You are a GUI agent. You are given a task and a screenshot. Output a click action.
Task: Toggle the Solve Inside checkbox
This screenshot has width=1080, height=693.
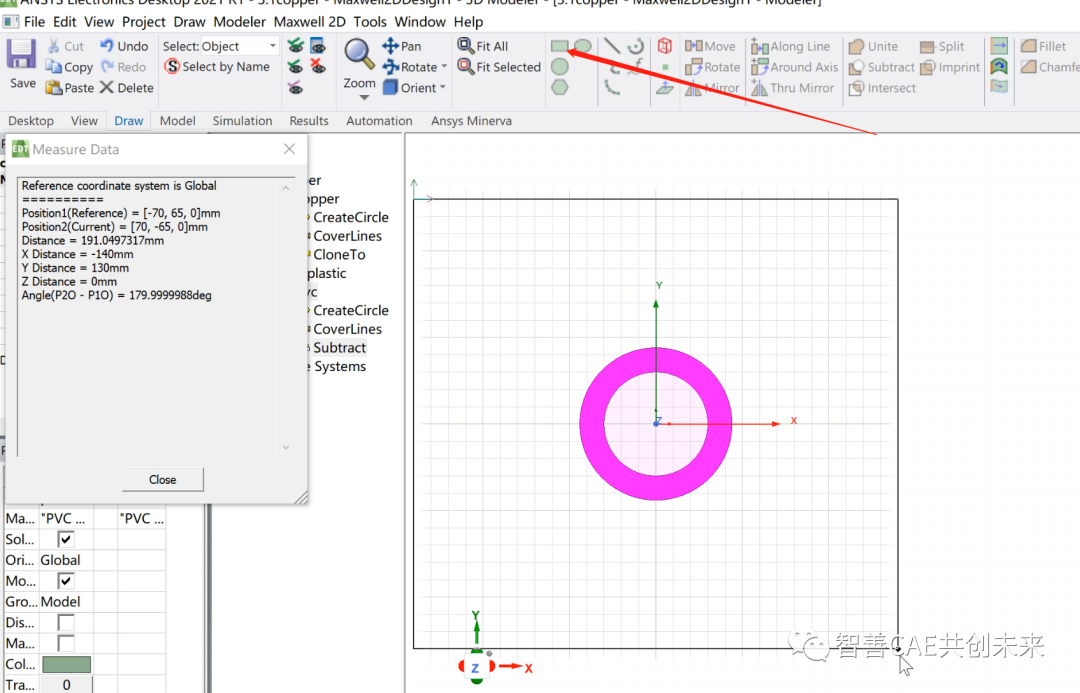tap(66, 539)
